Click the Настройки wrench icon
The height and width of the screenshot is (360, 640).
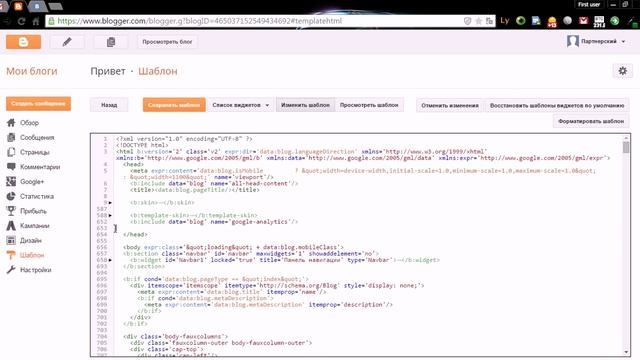tap(11, 270)
